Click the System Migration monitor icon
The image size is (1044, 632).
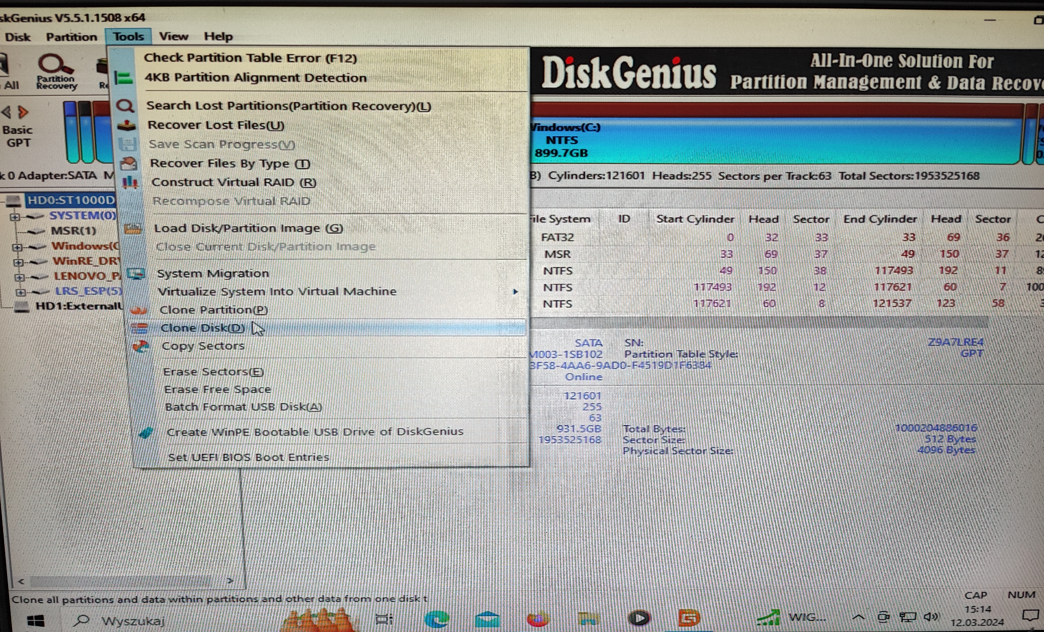(135, 273)
